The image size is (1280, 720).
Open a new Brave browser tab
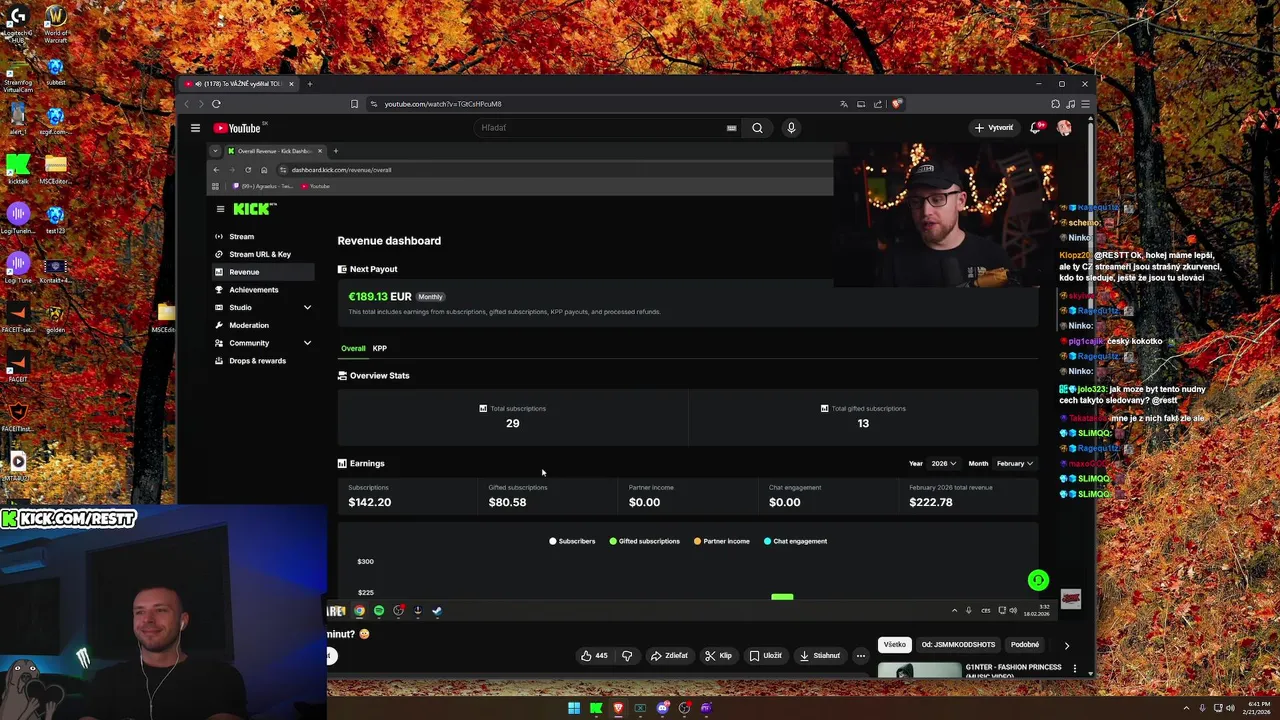(x=310, y=84)
